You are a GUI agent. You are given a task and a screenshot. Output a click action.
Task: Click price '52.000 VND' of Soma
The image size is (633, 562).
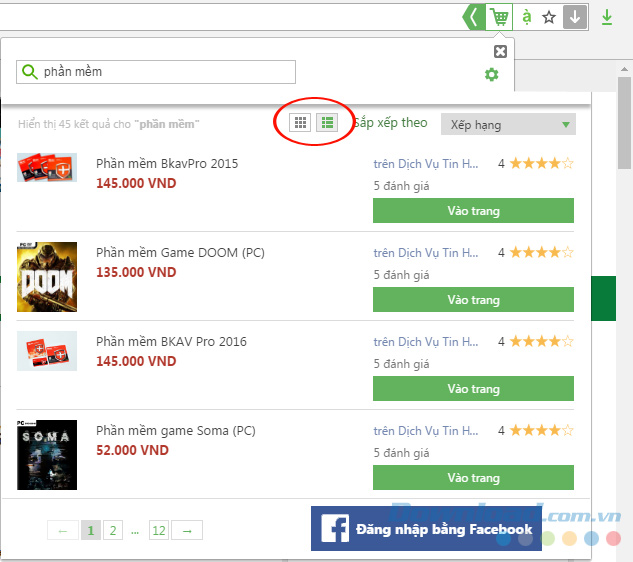[132, 450]
